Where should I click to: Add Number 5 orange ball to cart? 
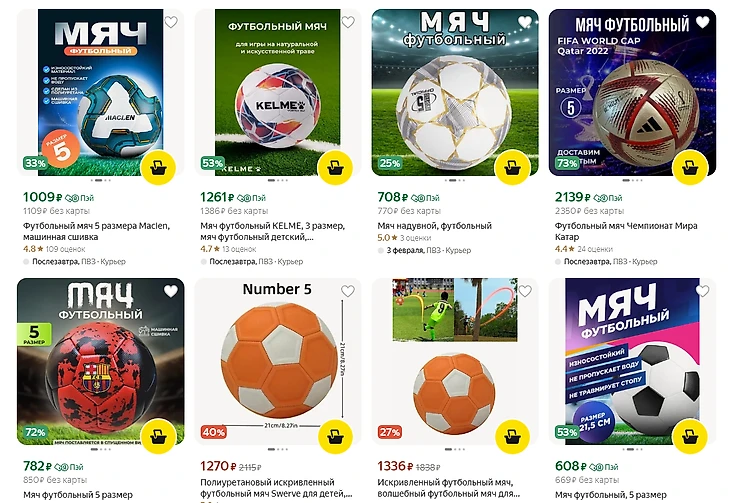[335, 436]
